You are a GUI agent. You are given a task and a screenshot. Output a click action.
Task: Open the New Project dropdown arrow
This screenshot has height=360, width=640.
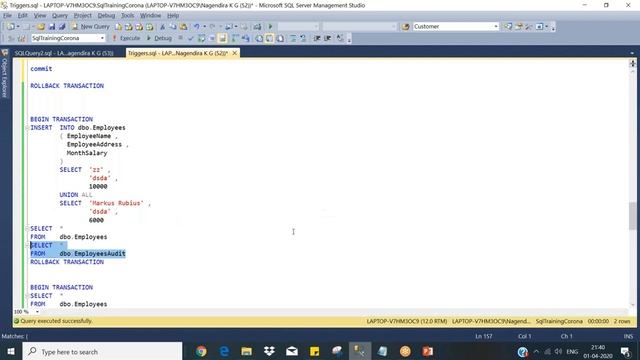(x=18, y=27)
